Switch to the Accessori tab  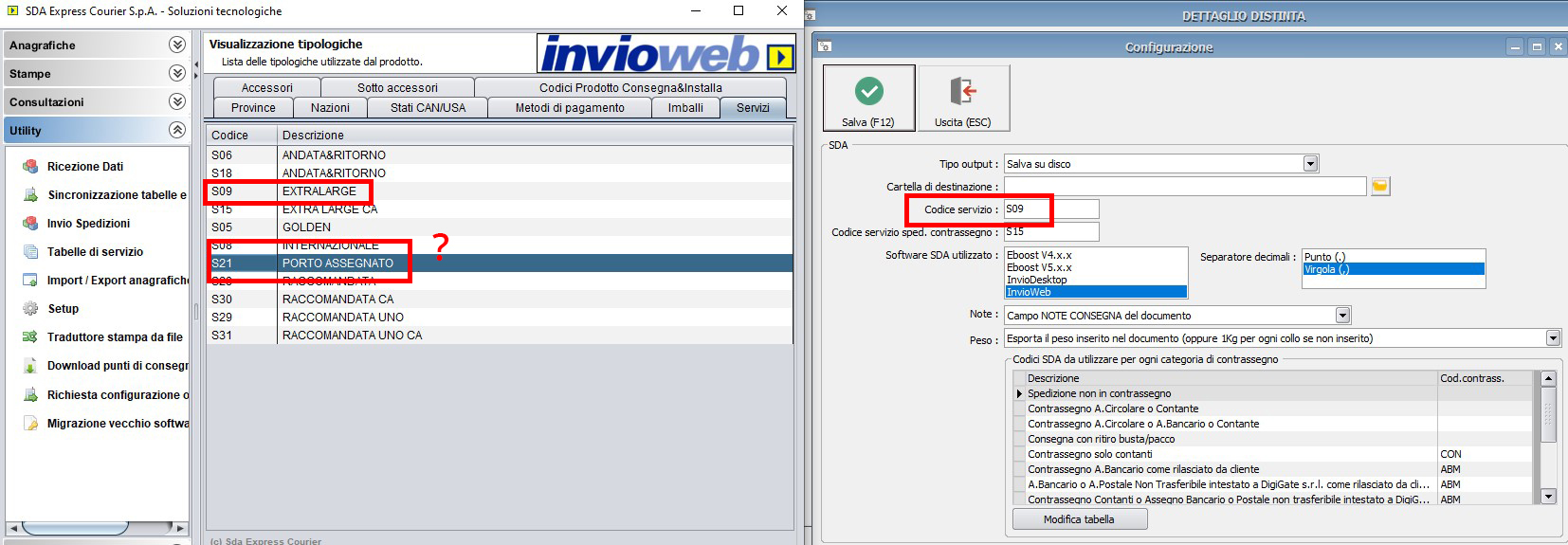pyautogui.click(x=266, y=87)
